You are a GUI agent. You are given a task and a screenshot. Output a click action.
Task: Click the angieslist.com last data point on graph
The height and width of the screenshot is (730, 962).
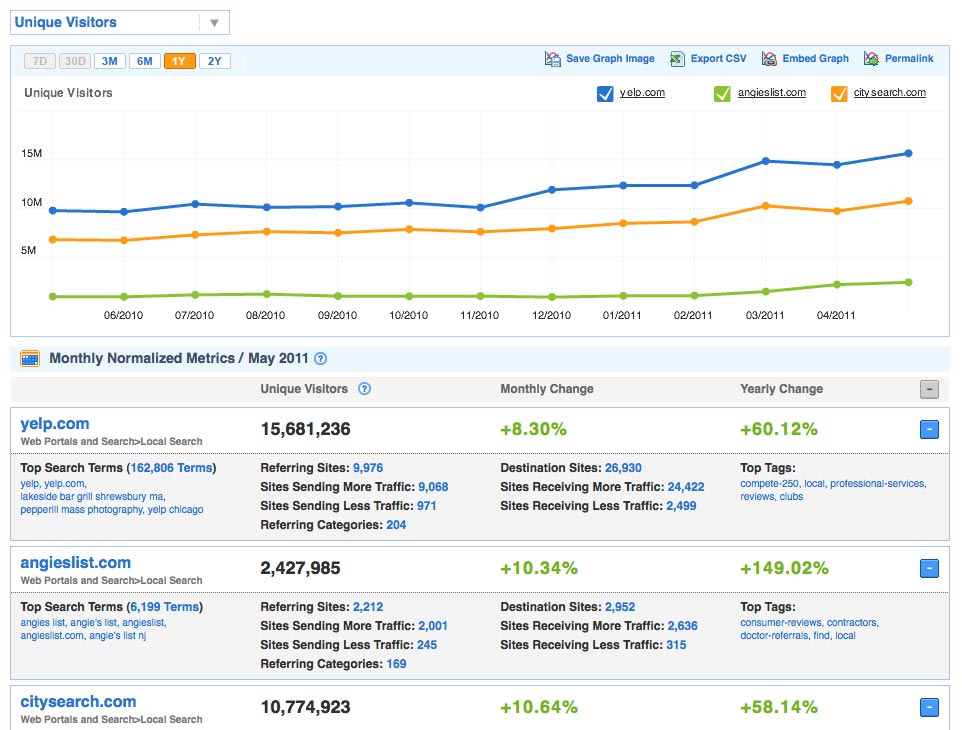pos(909,282)
